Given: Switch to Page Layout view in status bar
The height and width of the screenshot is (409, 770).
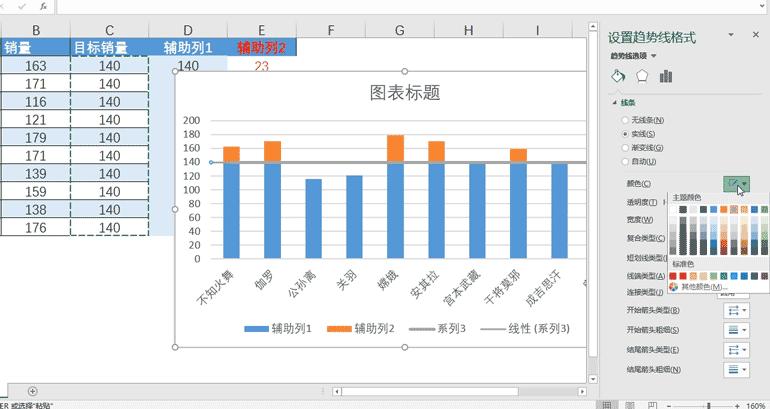Looking at the screenshot, I should 630,406.
